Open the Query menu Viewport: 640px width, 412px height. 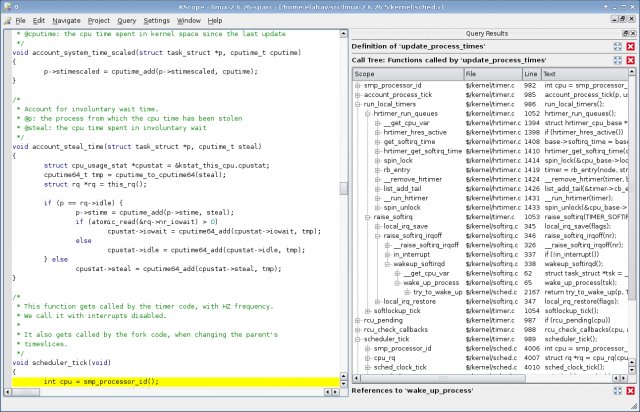click(x=125, y=20)
